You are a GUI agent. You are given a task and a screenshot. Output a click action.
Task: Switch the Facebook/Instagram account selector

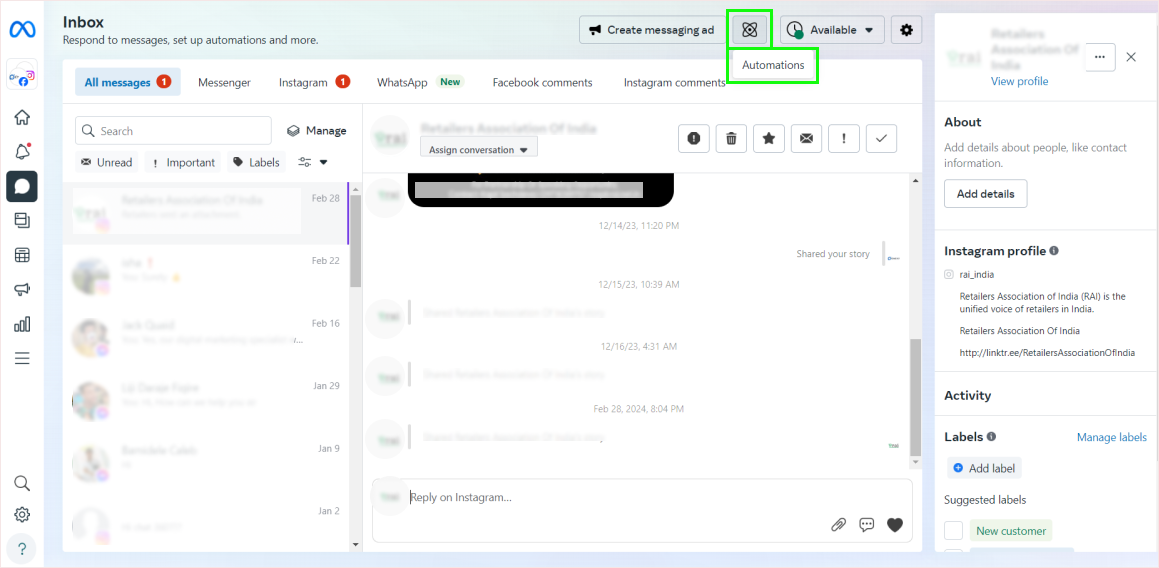tap(22, 75)
